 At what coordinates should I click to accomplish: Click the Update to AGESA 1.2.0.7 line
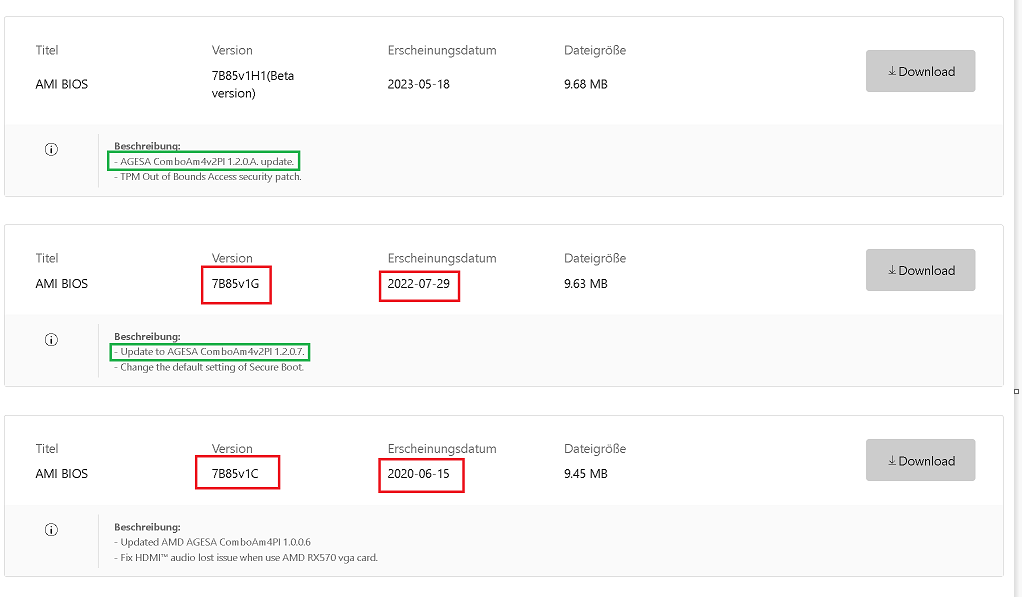pyautogui.click(x=210, y=352)
